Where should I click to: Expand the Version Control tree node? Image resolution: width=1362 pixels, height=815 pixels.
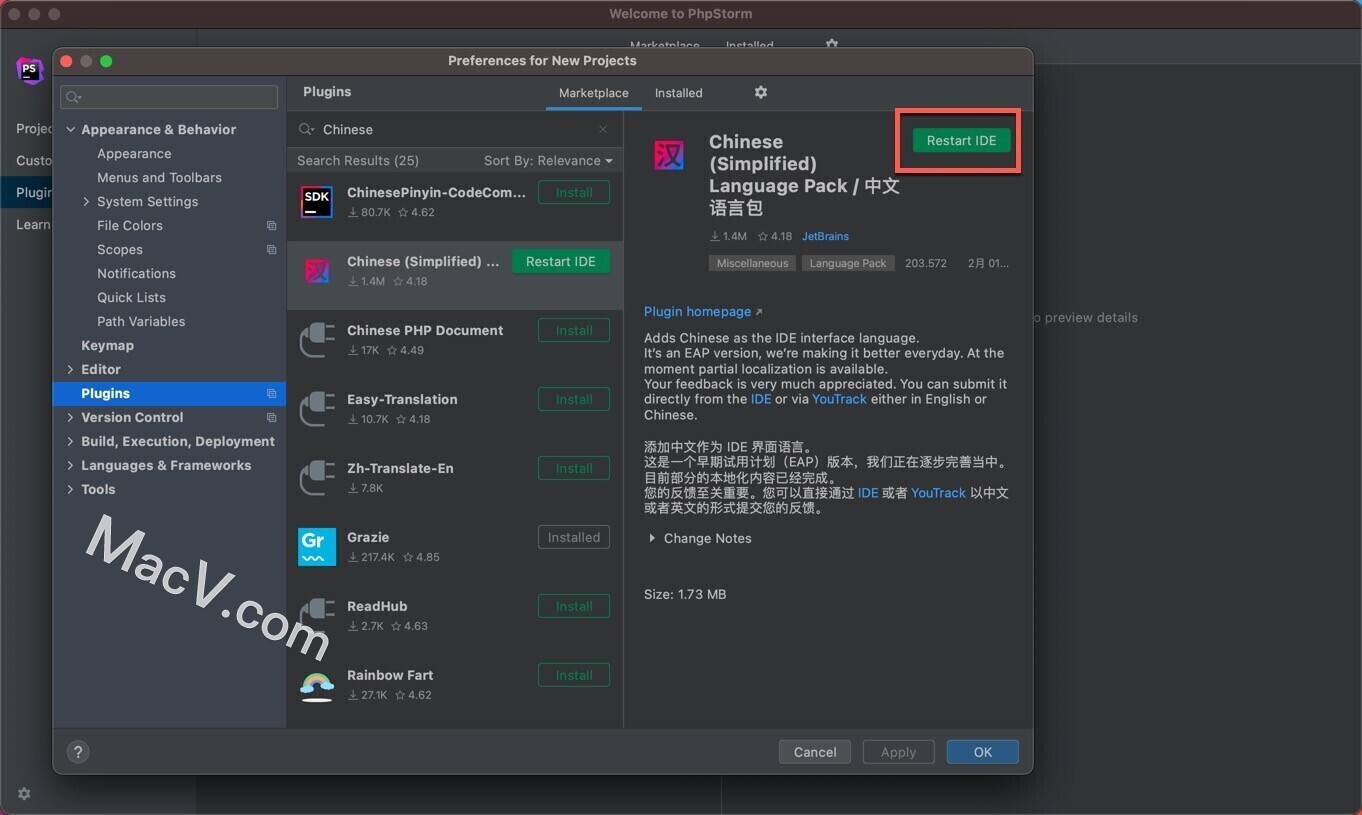(x=70, y=418)
